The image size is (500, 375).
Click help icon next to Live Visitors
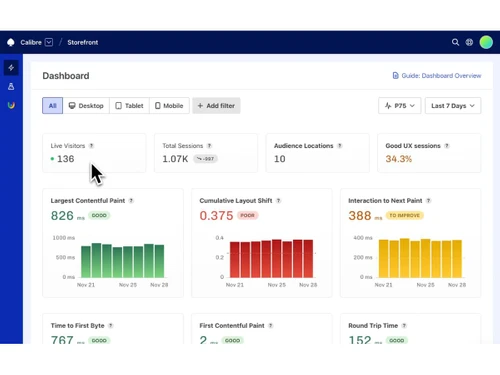click(x=91, y=146)
